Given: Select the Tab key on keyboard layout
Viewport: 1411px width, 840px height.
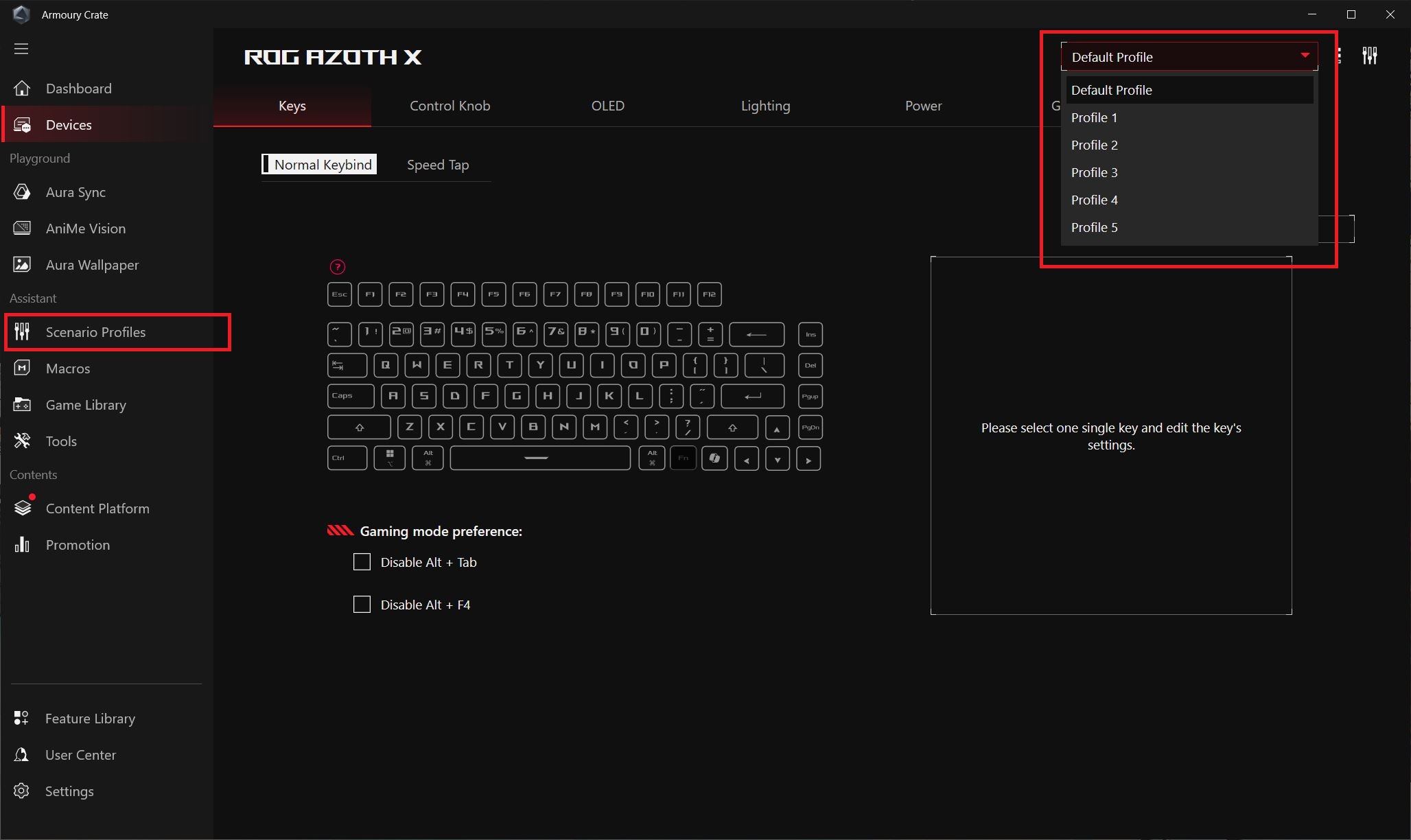Looking at the screenshot, I should pos(347,365).
